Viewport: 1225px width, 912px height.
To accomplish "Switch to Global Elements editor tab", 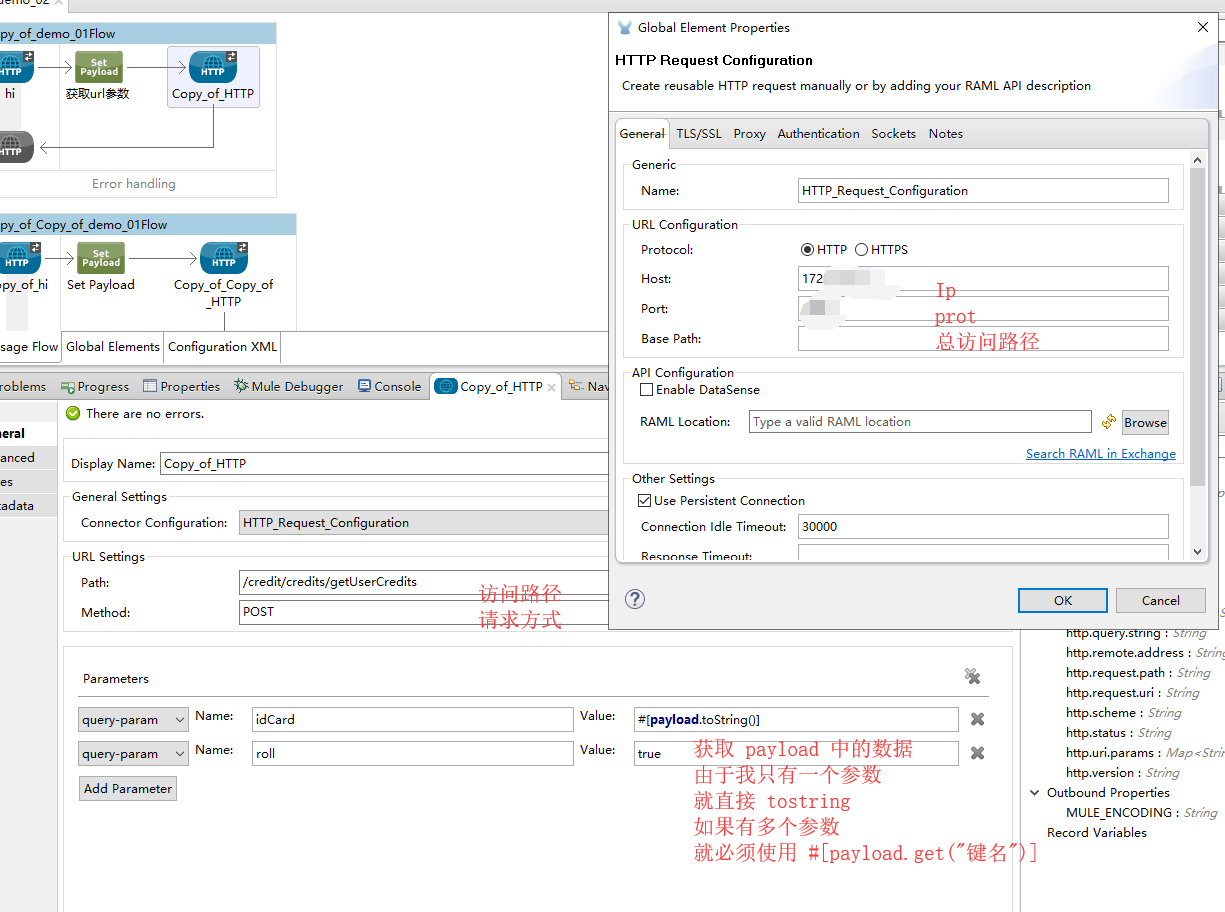I will click(x=113, y=347).
